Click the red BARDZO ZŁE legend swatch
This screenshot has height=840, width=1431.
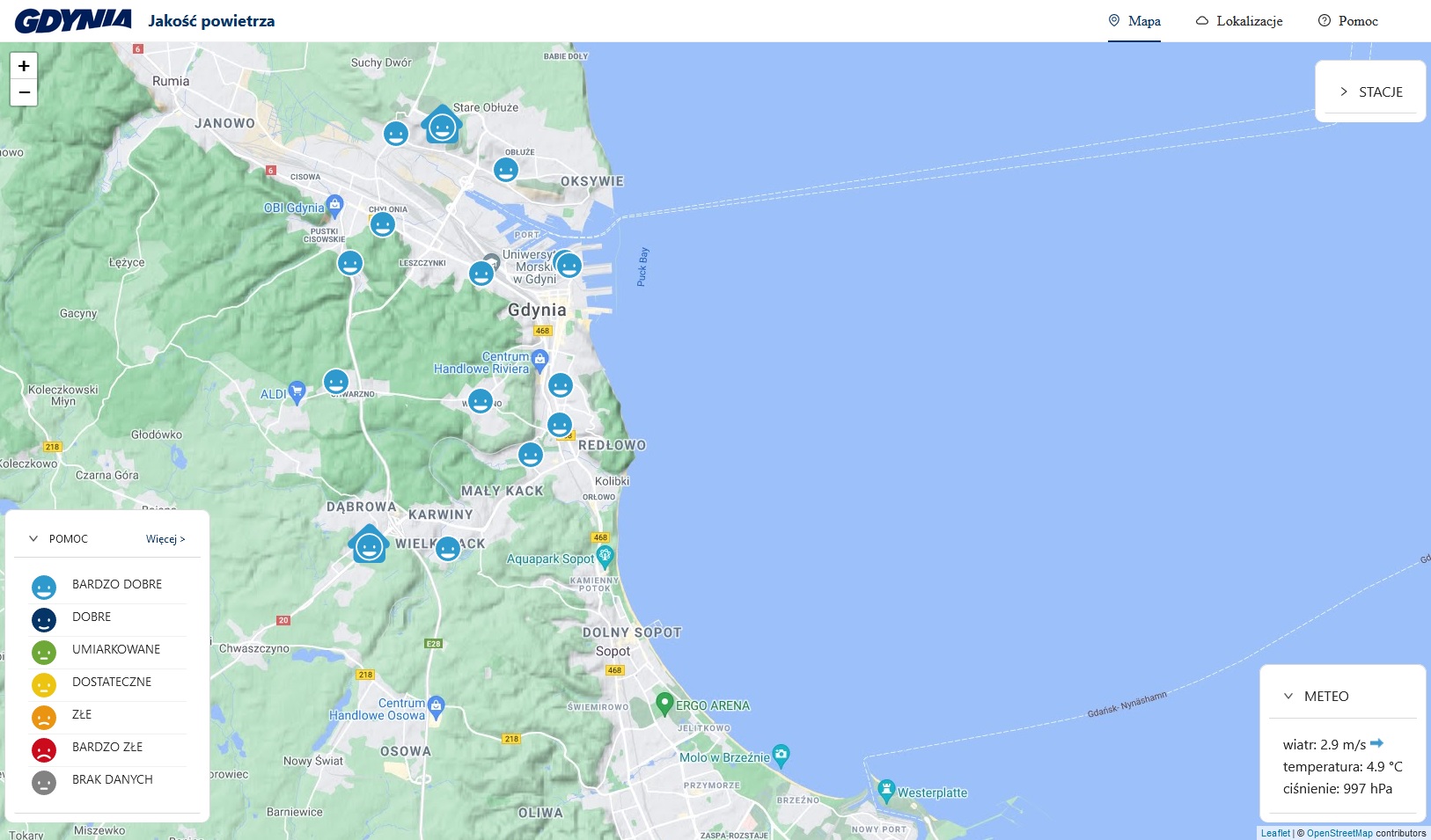pos(44,749)
